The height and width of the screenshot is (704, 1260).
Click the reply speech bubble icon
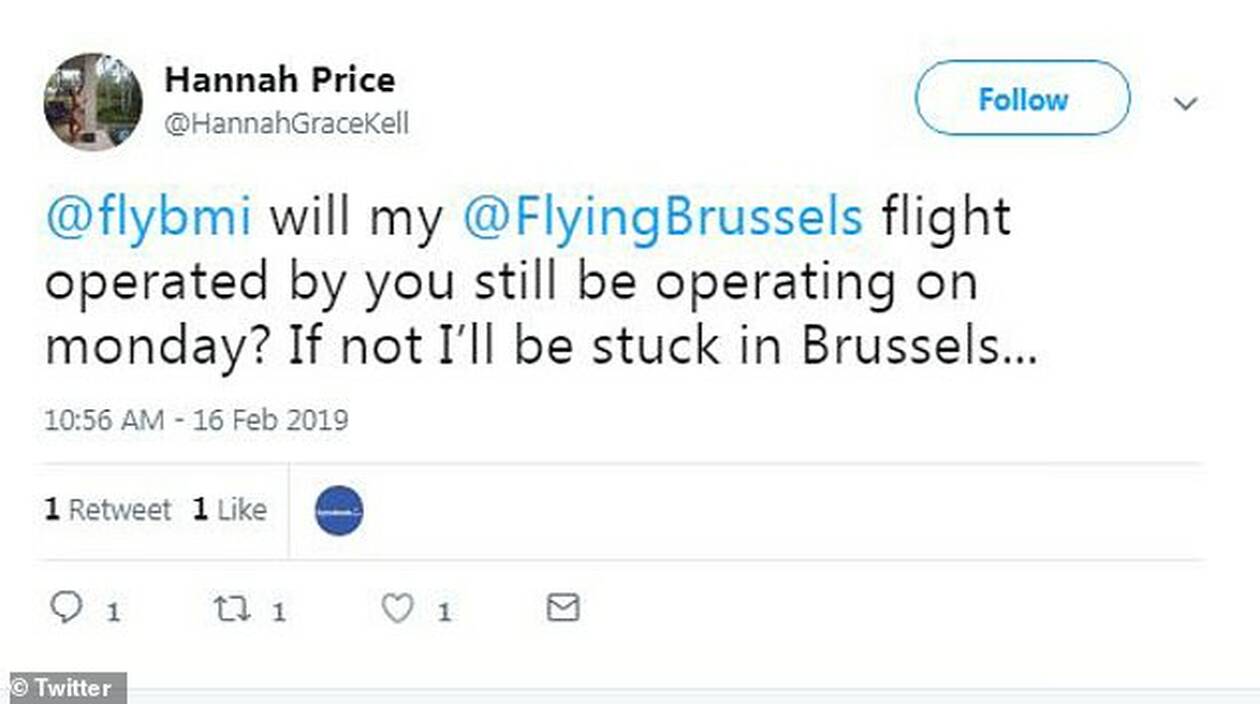click(x=66, y=608)
